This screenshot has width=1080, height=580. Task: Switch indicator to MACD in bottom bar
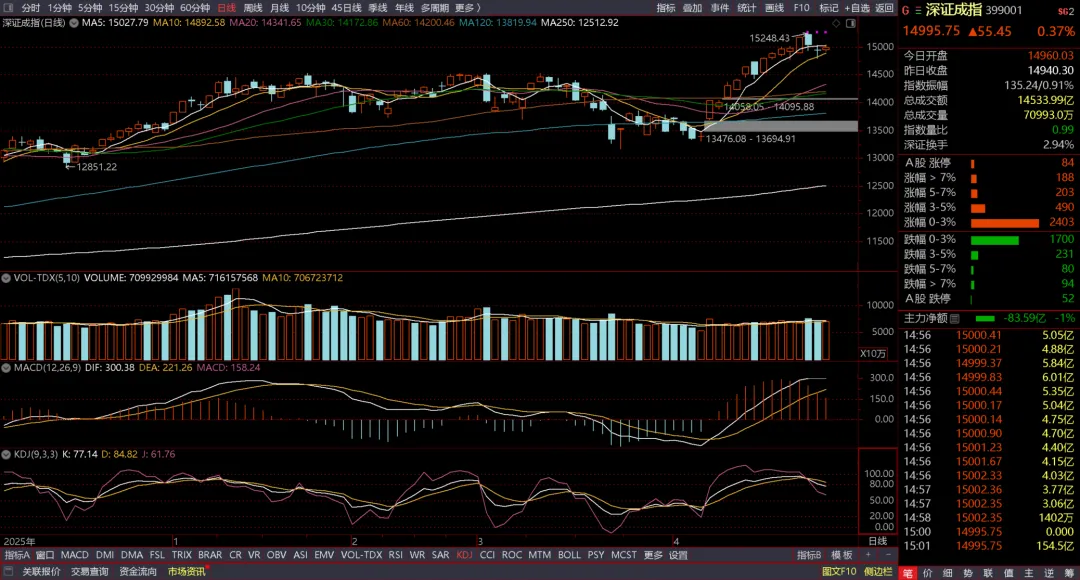(74, 555)
